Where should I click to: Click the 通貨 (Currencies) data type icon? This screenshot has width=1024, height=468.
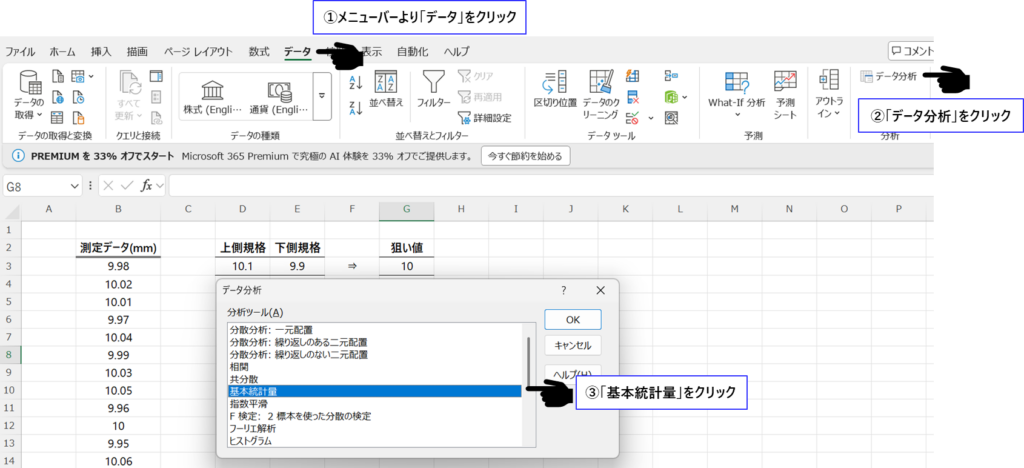pyautogui.click(x=277, y=90)
